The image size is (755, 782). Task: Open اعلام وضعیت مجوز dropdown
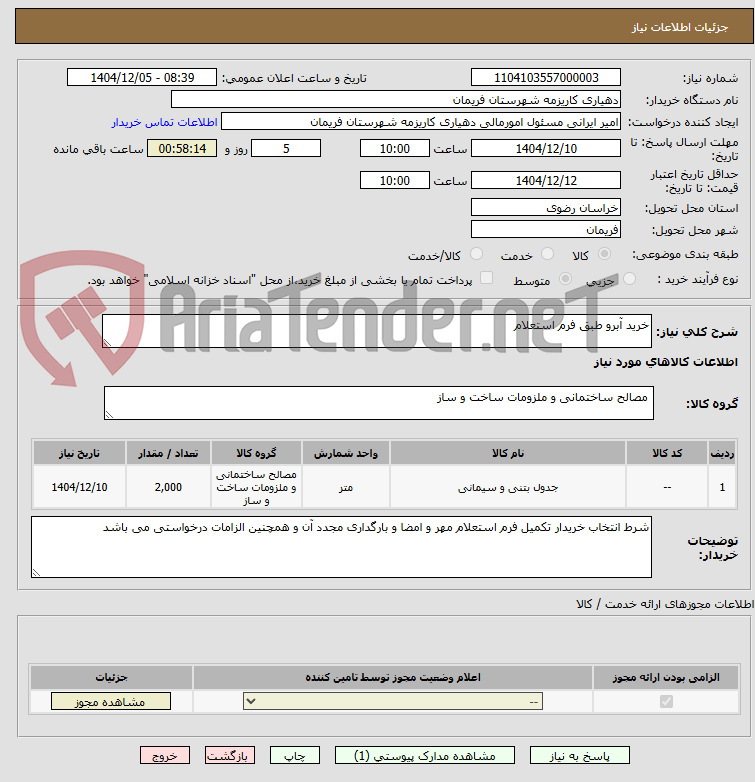[393, 701]
